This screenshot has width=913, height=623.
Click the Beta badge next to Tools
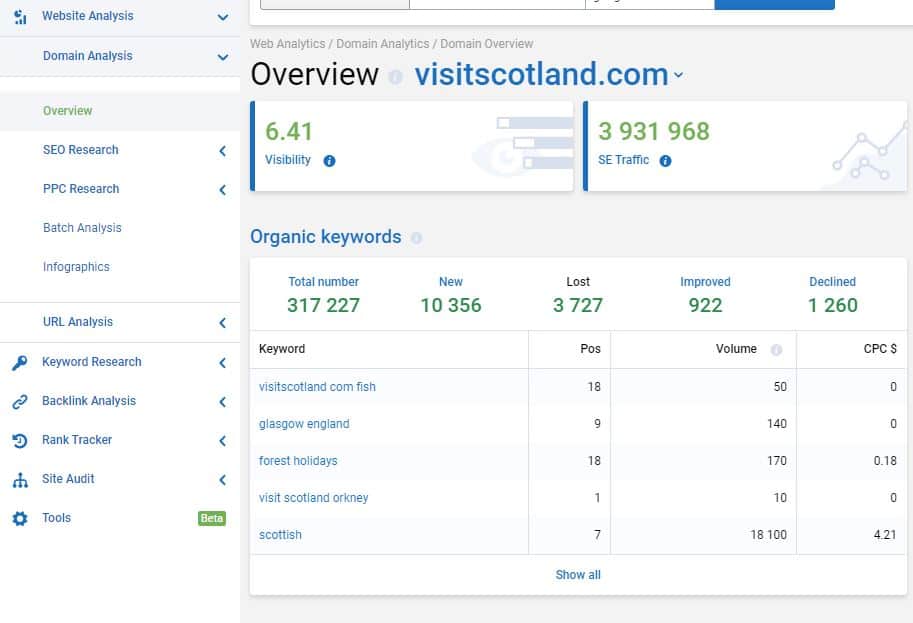point(212,518)
